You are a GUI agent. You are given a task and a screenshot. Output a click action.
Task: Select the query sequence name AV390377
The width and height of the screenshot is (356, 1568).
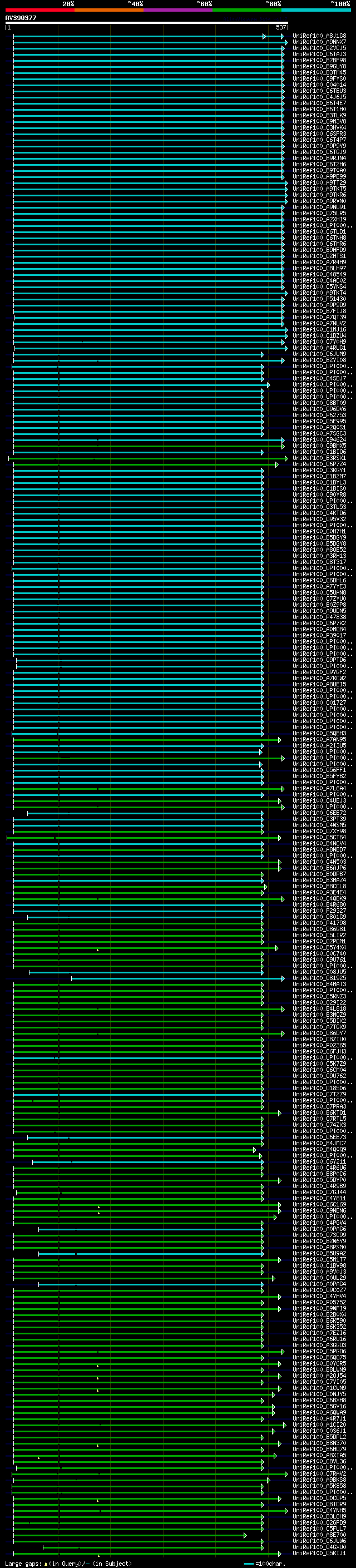pos(21,18)
